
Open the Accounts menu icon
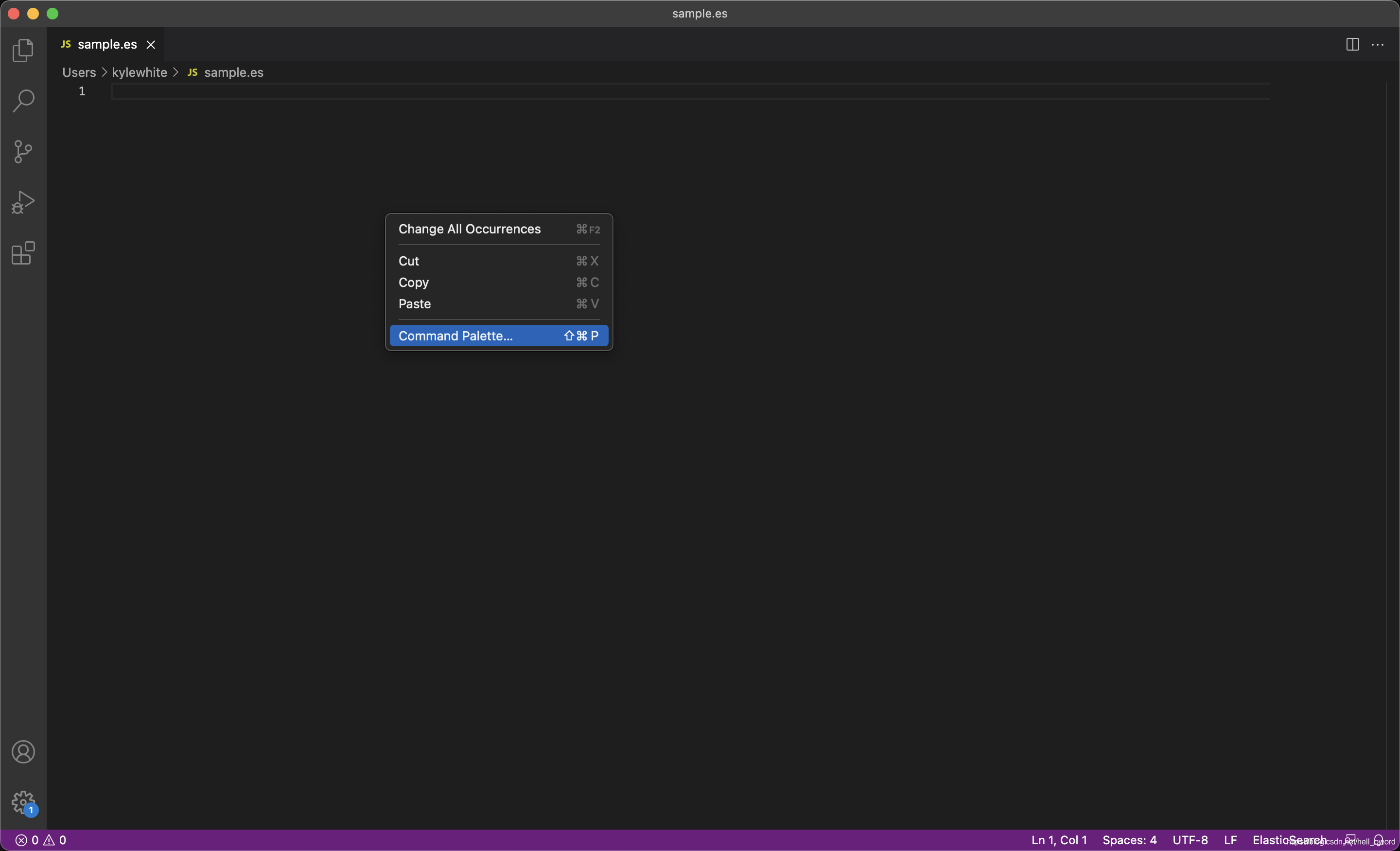point(23,751)
